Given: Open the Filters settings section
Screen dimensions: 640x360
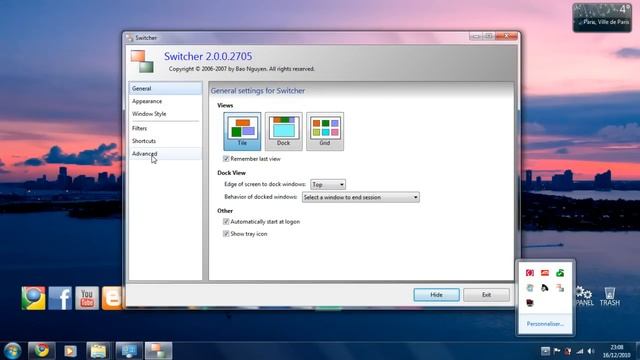Looking at the screenshot, I should 165,128.
